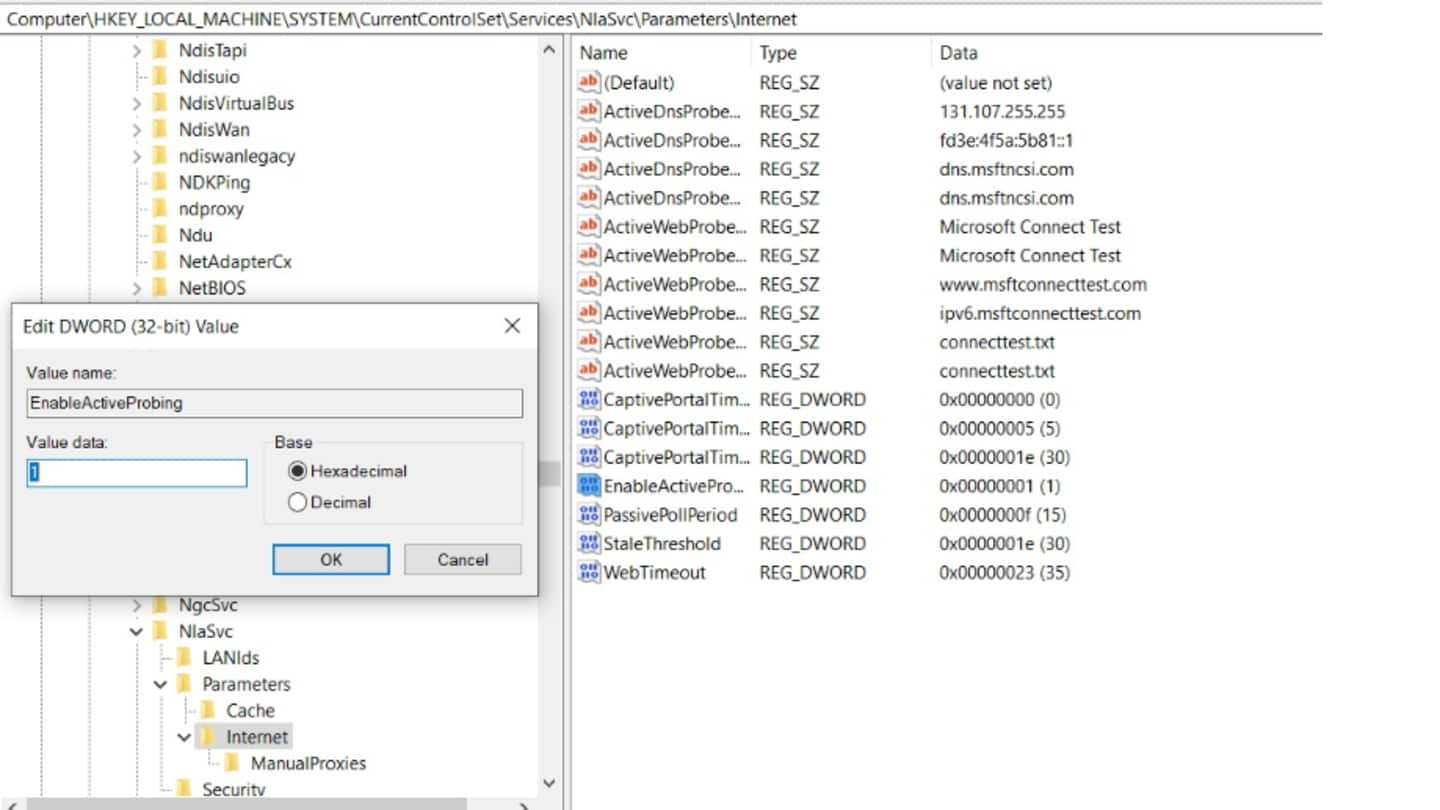
Task: Click the folder icon of LANIds
Action: (x=184, y=658)
